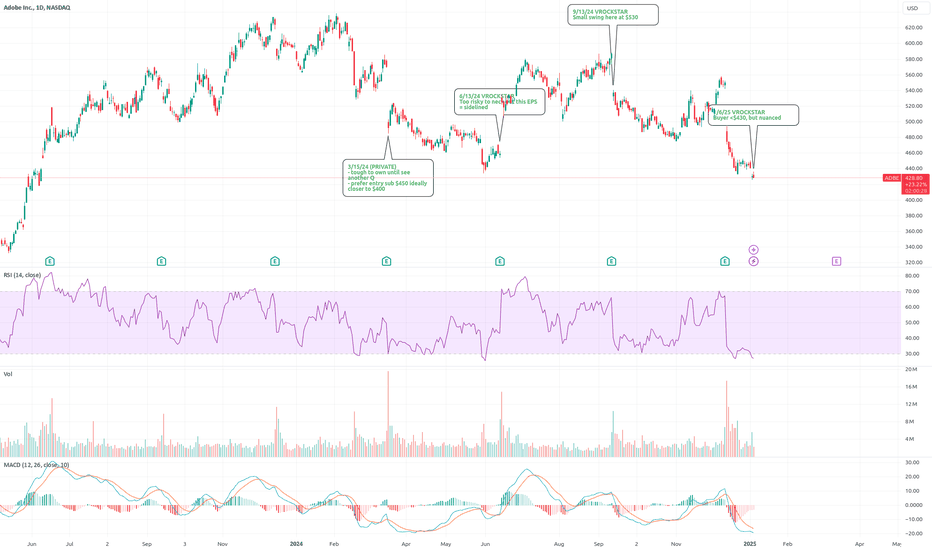This screenshot has height=550, width=932.
Task: Select the June 2024 earnings E marker
Action: click(500, 261)
